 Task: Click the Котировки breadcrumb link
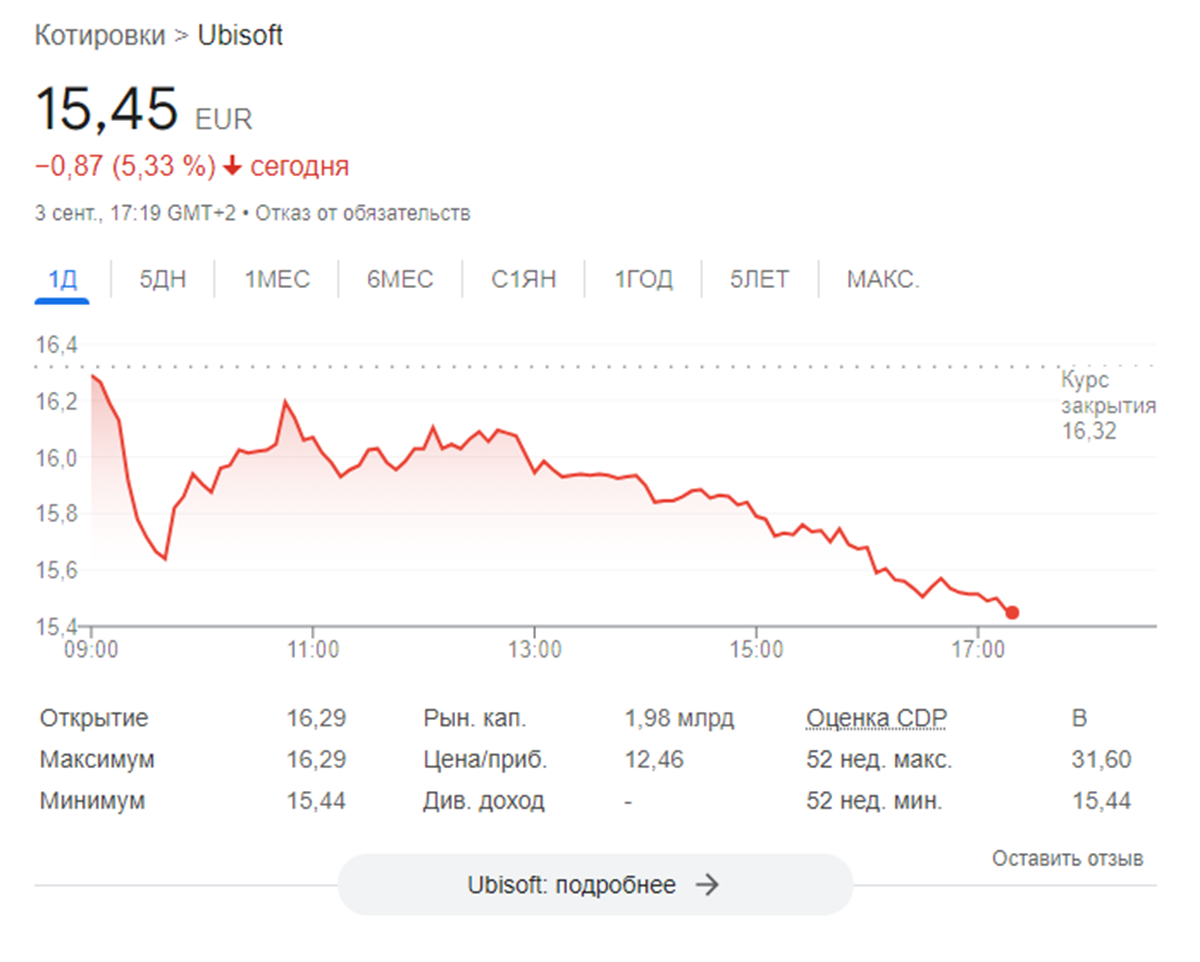click(100, 36)
